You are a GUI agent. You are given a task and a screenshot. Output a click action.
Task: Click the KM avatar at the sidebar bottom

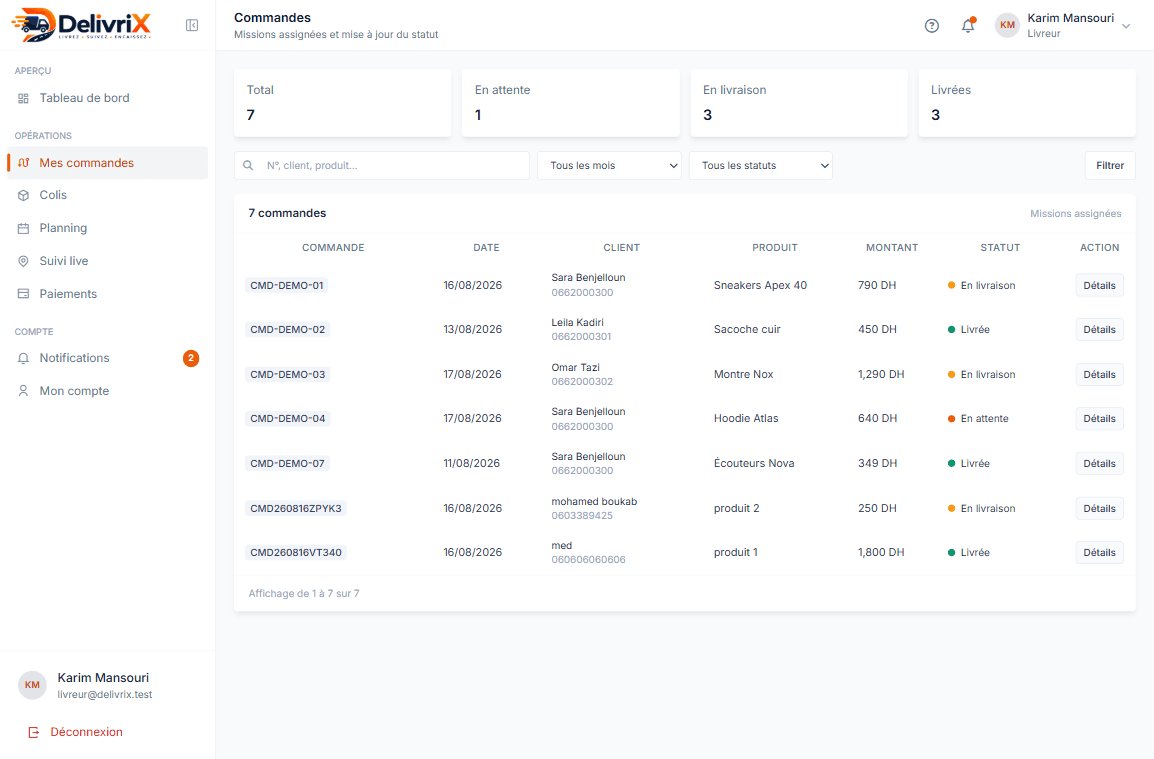click(32, 685)
